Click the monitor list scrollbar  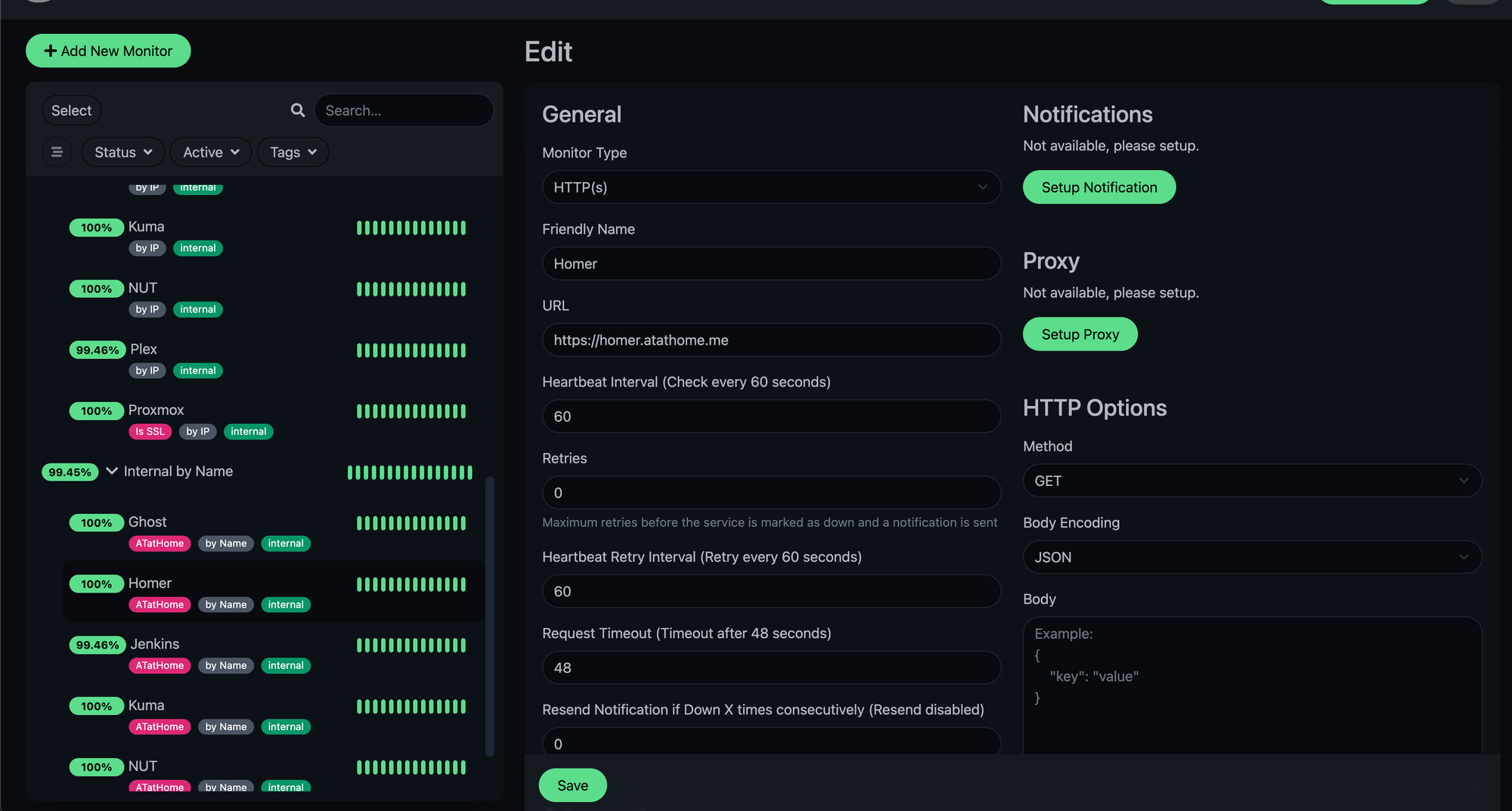coord(490,615)
